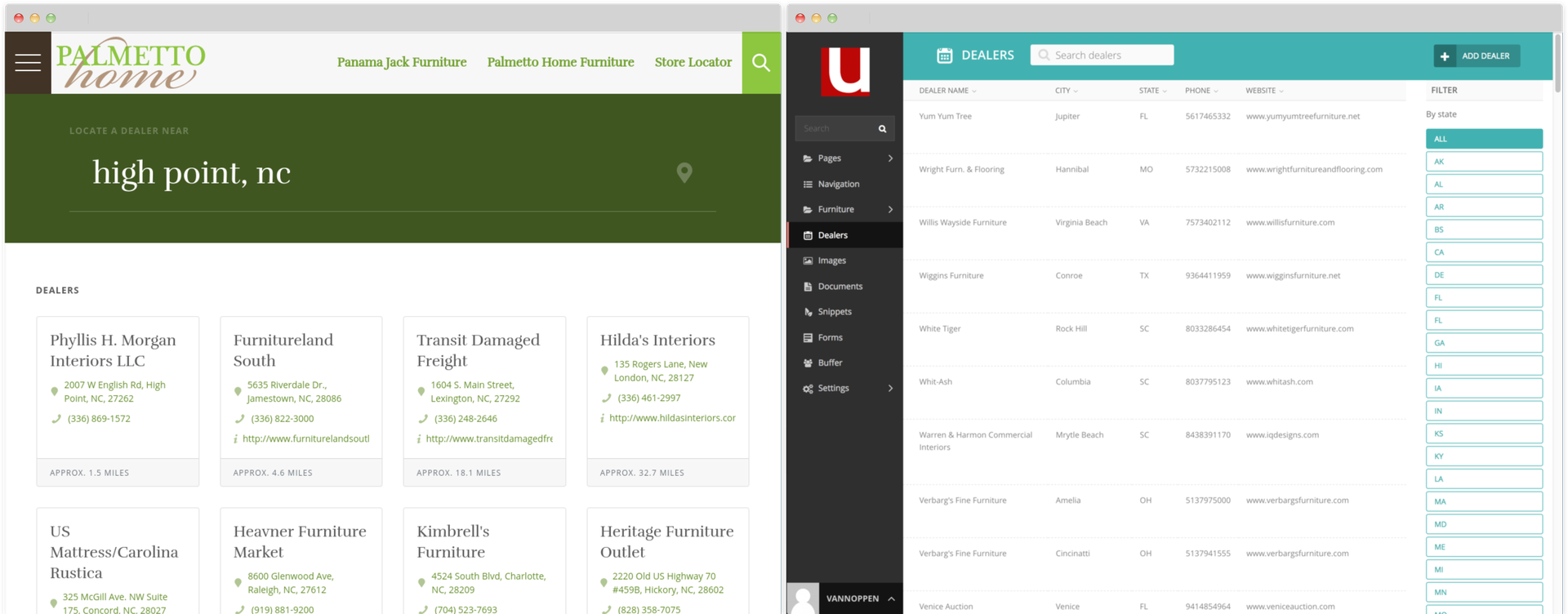Click the Wiggins Furniture dealer row name
Screen dimensions: 1568x614
[x=951, y=276]
